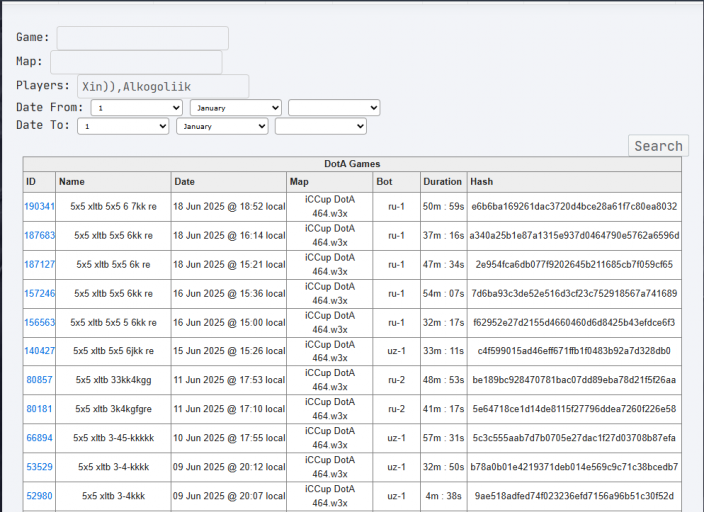
Task: Click duration '47m : 34s'
Action: (444, 265)
